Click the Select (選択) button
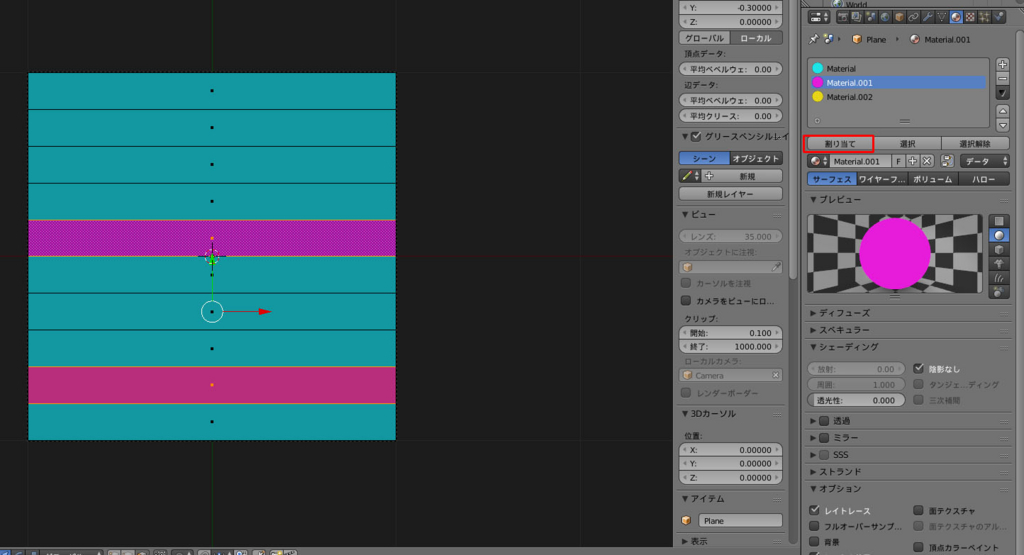The image size is (1024, 555). pos(908,144)
